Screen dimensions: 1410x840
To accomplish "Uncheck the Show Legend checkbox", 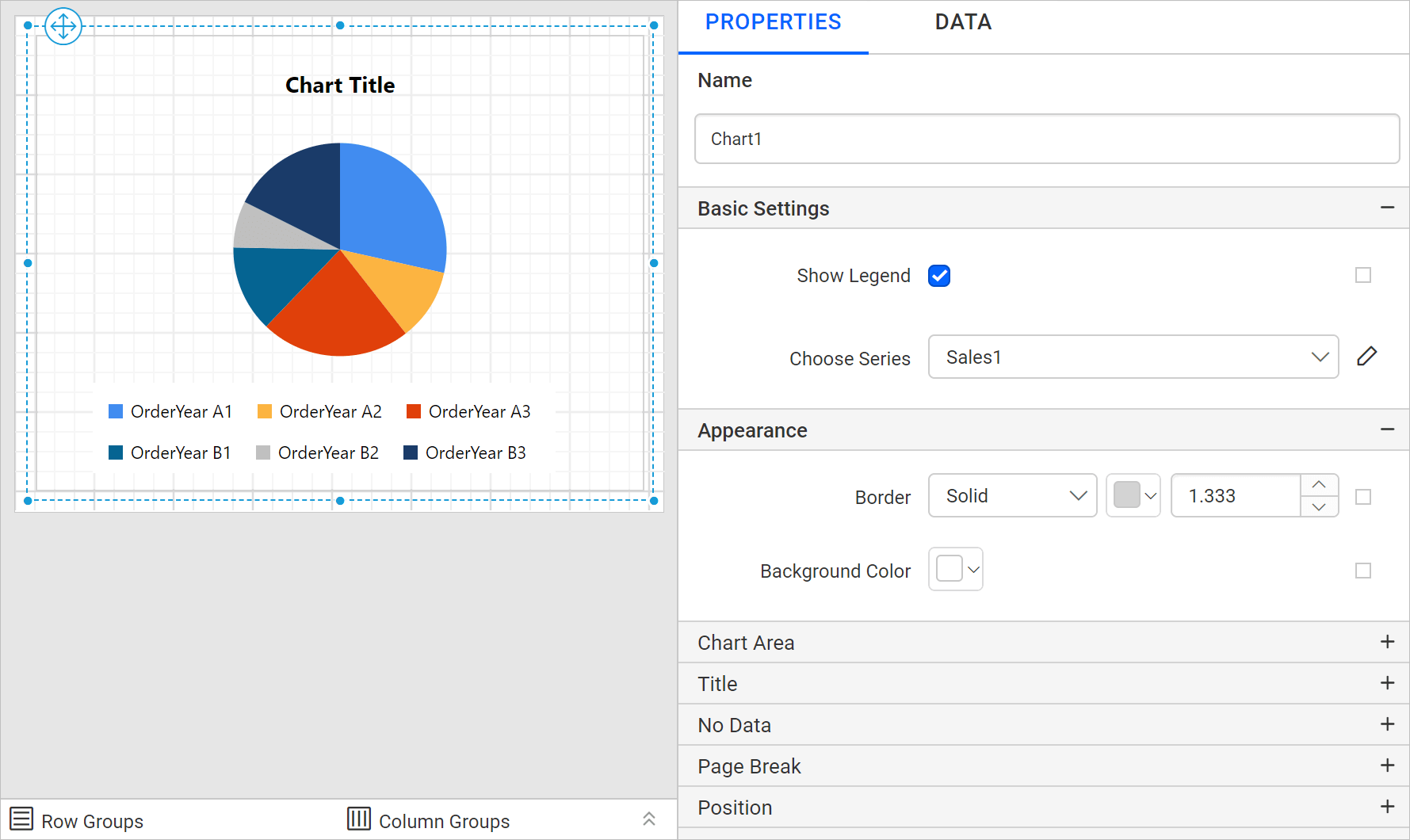I will [x=939, y=276].
